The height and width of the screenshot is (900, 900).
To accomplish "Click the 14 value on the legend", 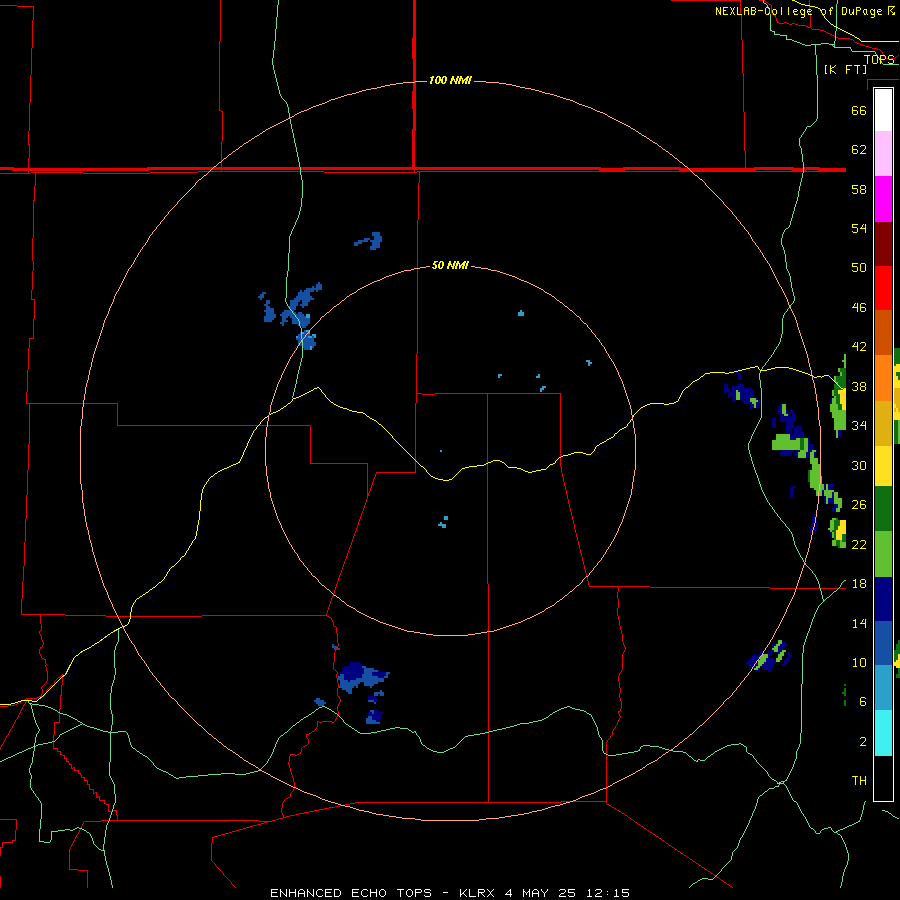I will point(859,623).
